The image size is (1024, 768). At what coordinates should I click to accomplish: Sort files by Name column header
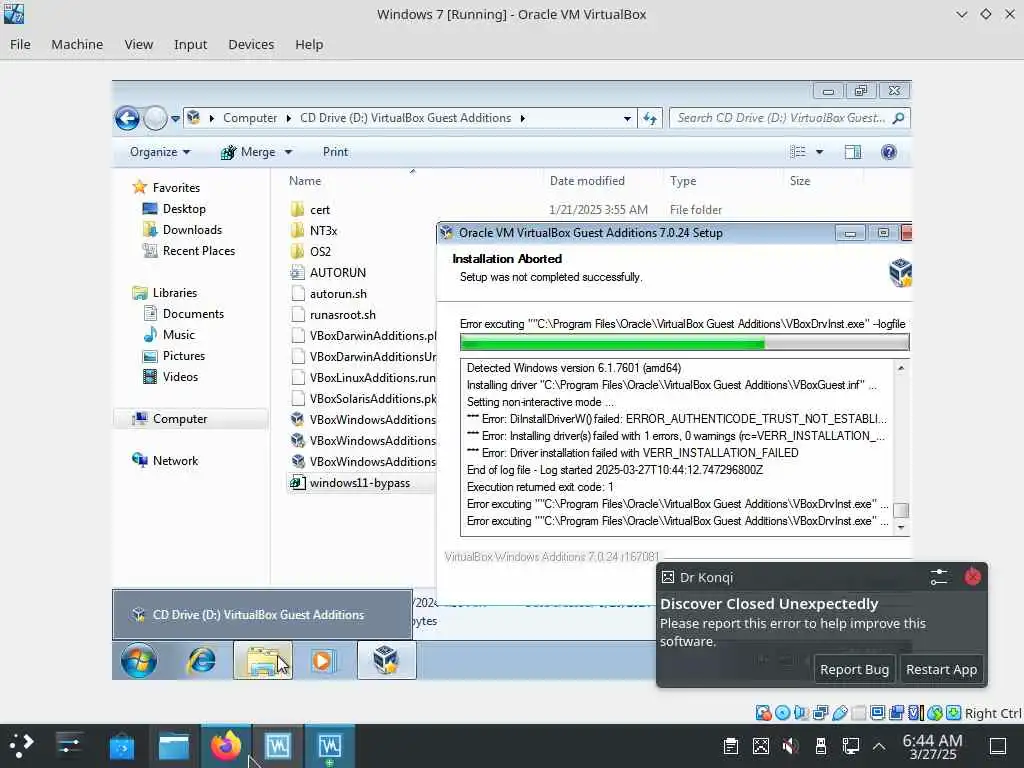coord(305,181)
